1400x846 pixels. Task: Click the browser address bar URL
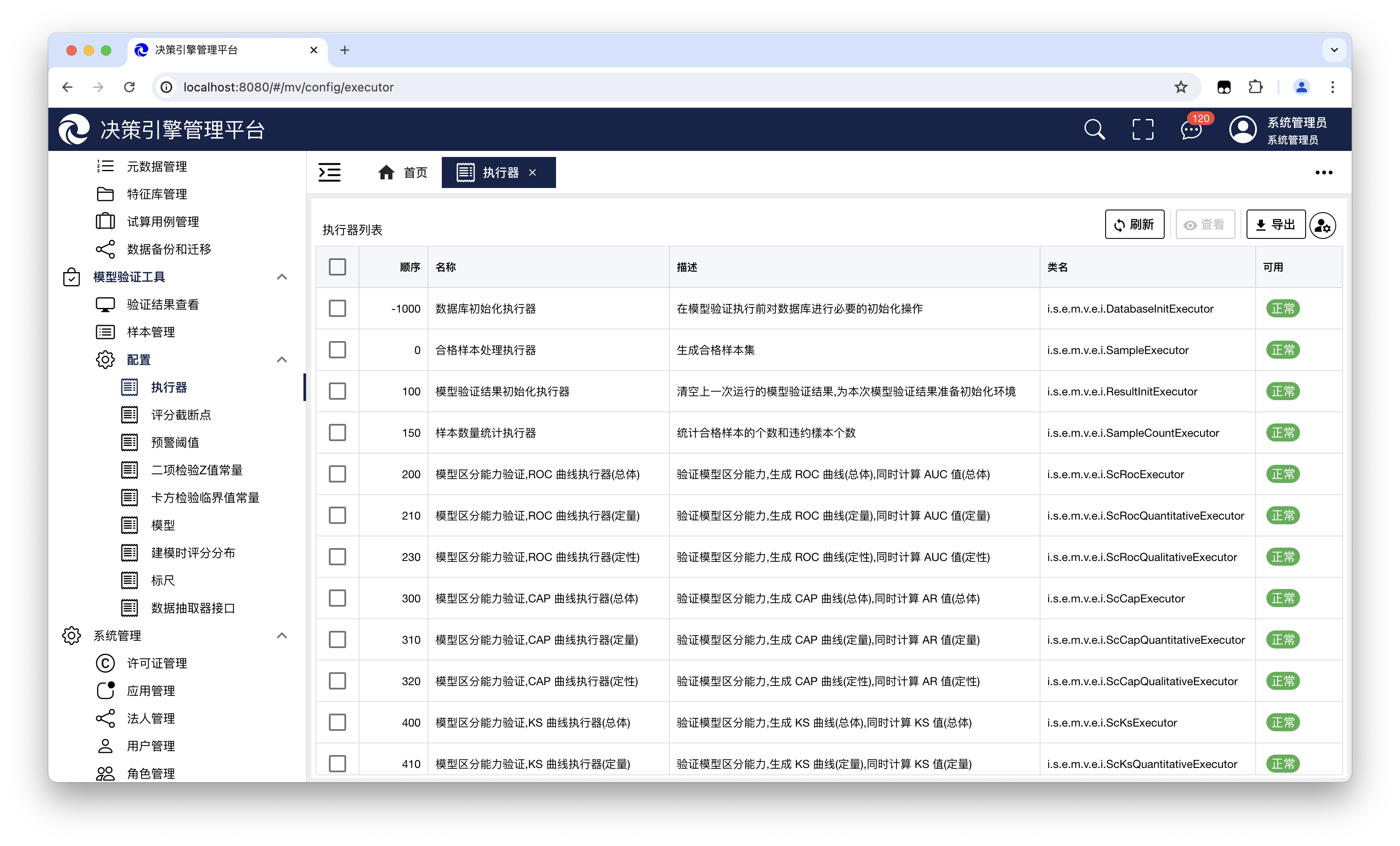[288, 87]
